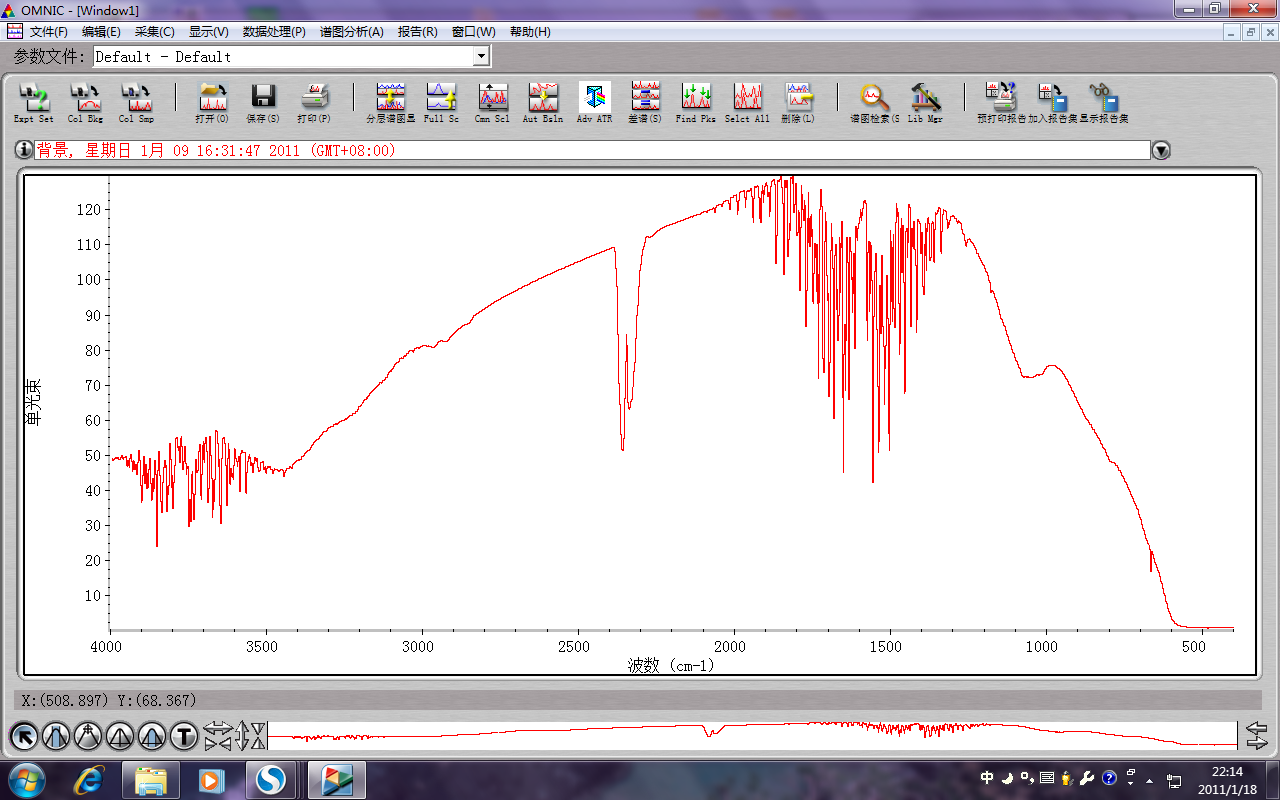The image size is (1280, 800).
Task: Click the OMNIC taskbar button
Action: [336, 778]
